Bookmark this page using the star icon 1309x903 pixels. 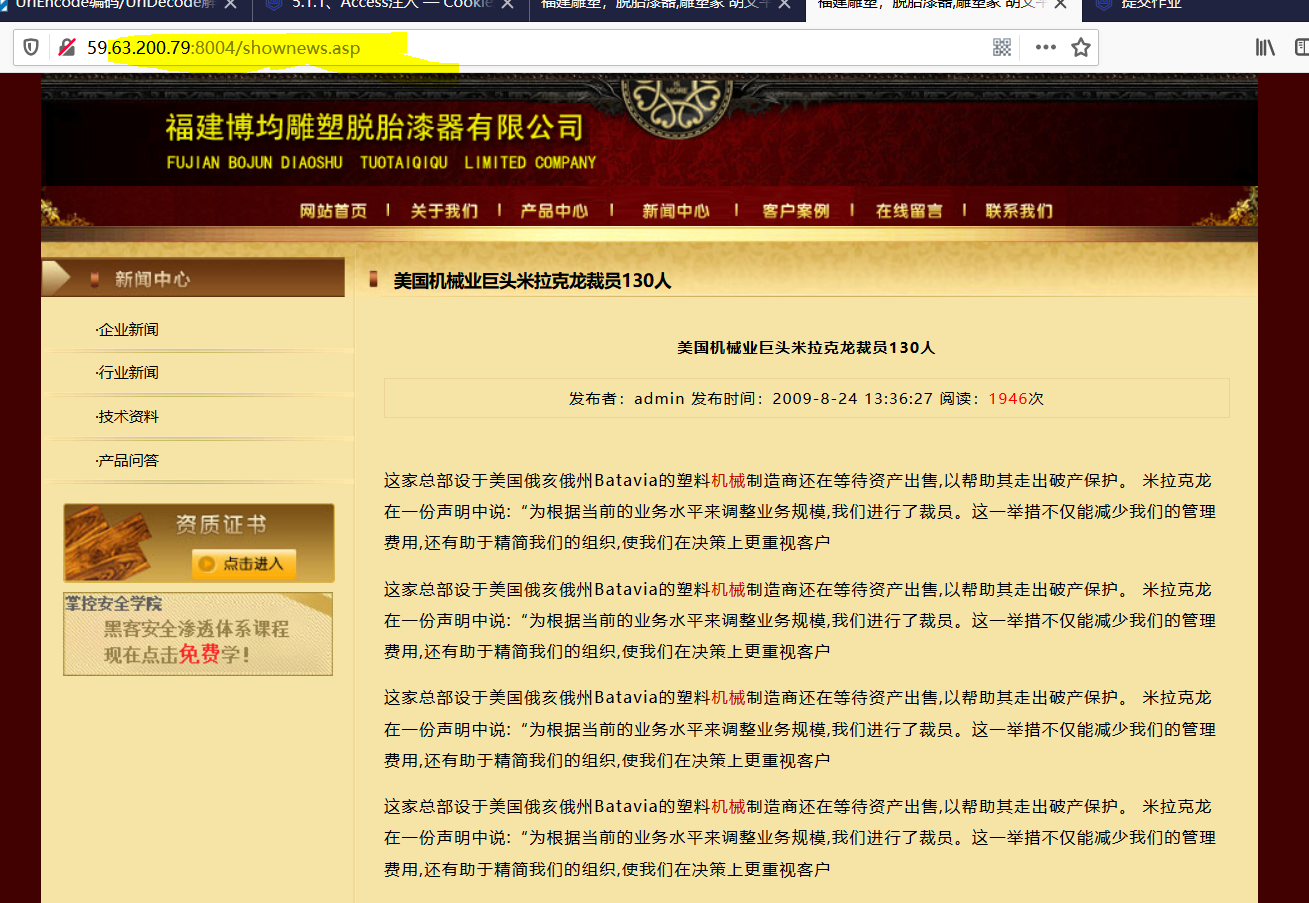[1080, 46]
